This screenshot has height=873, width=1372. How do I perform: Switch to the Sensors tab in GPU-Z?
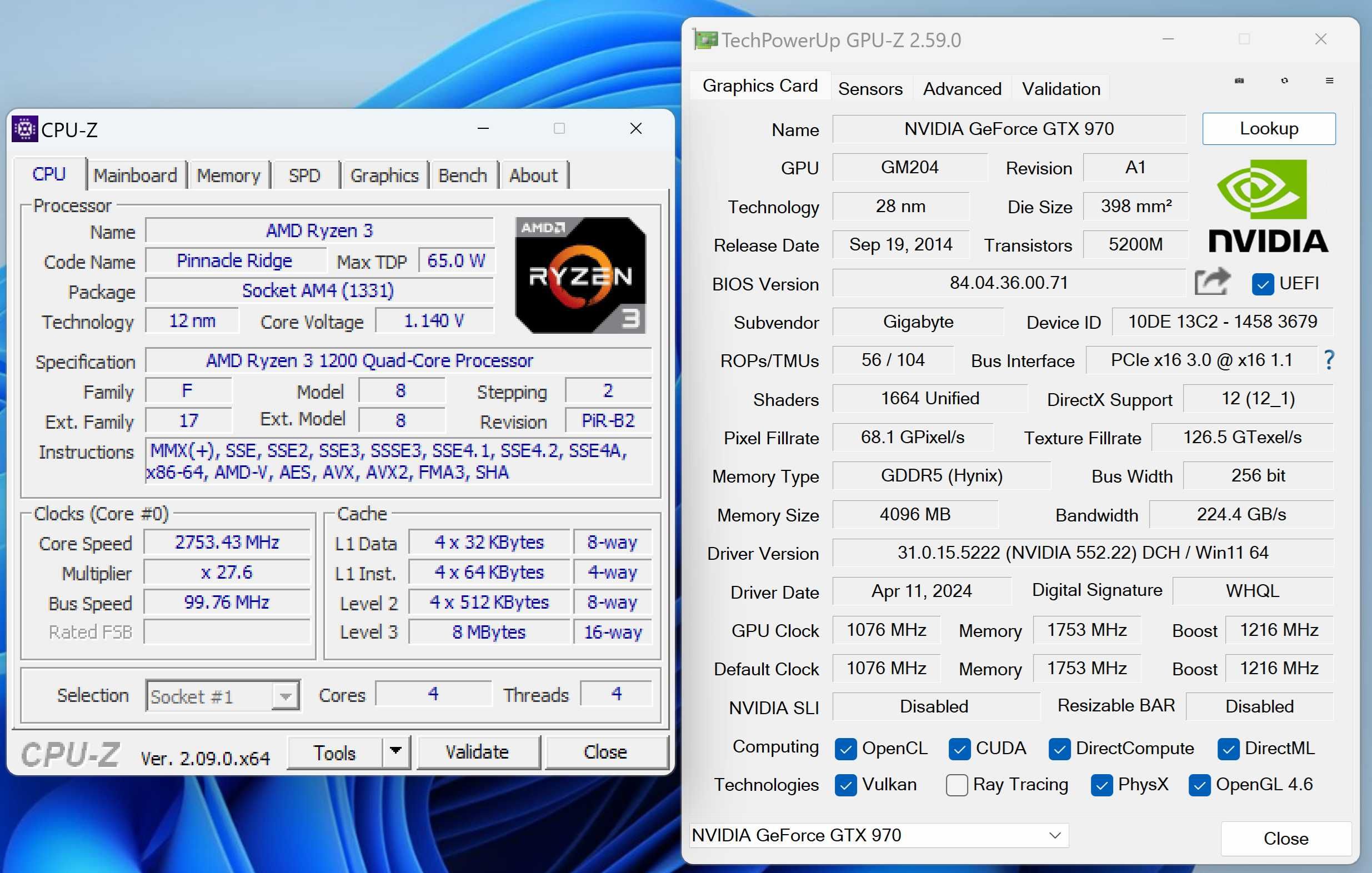pyautogui.click(x=870, y=88)
